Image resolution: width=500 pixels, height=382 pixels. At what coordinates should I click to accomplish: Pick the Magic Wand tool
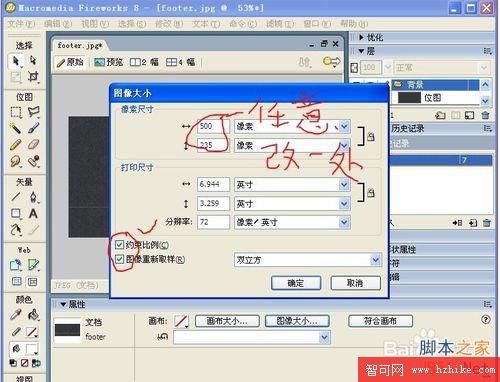tap(15, 128)
